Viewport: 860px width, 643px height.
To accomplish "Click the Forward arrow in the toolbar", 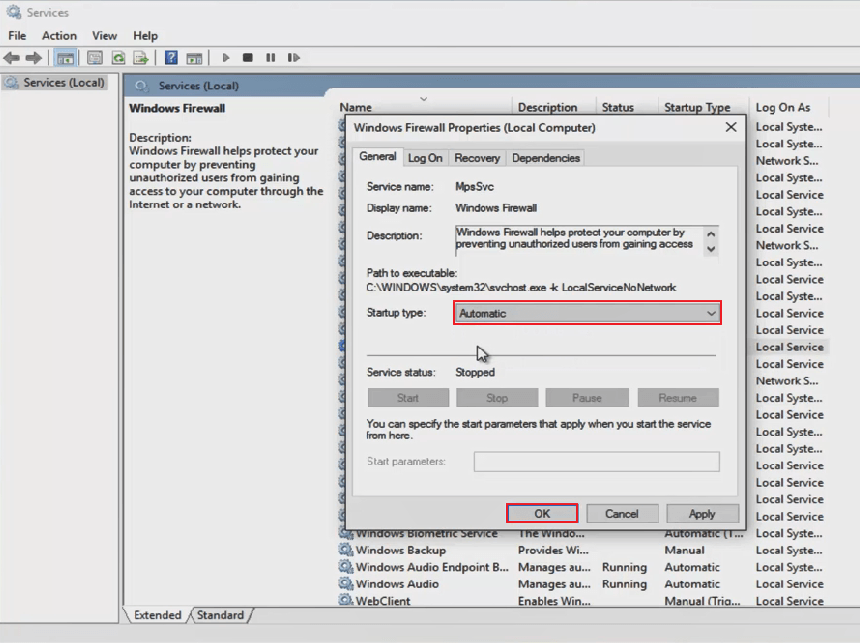I will coord(34,58).
